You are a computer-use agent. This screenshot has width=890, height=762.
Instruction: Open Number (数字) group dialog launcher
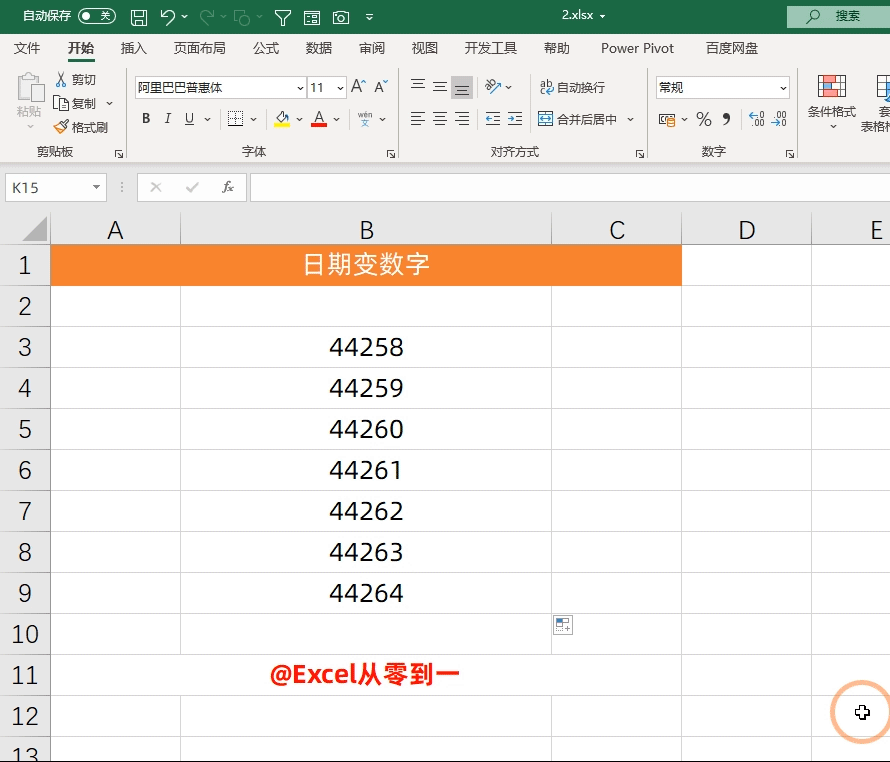tap(790, 154)
